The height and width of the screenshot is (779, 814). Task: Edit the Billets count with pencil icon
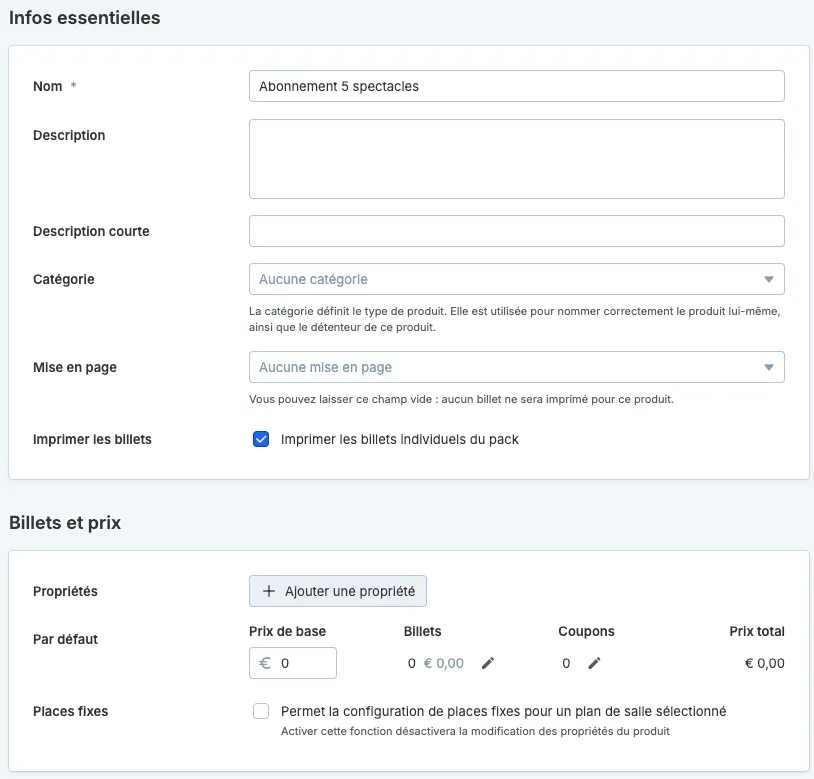[487, 663]
